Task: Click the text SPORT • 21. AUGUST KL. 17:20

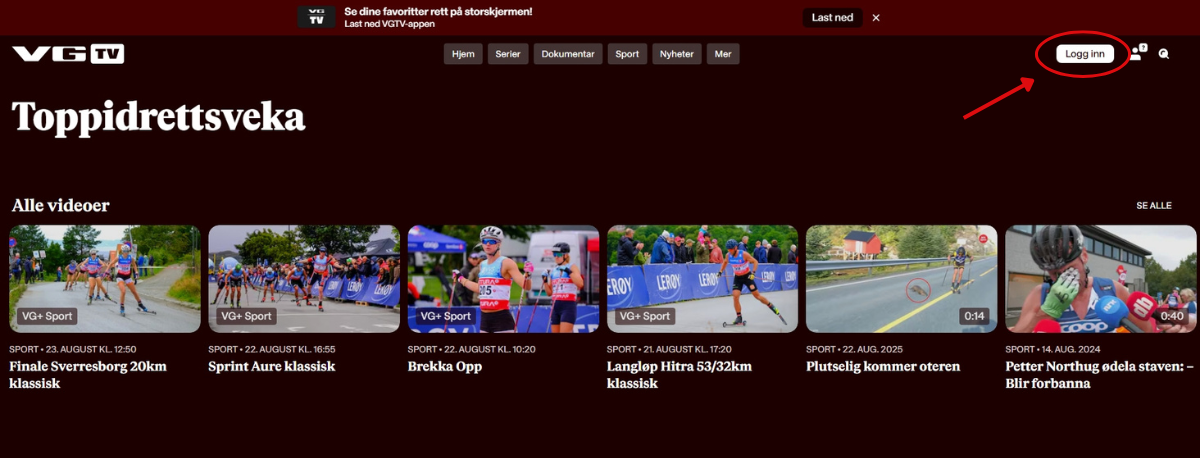Action: [671, 350]
